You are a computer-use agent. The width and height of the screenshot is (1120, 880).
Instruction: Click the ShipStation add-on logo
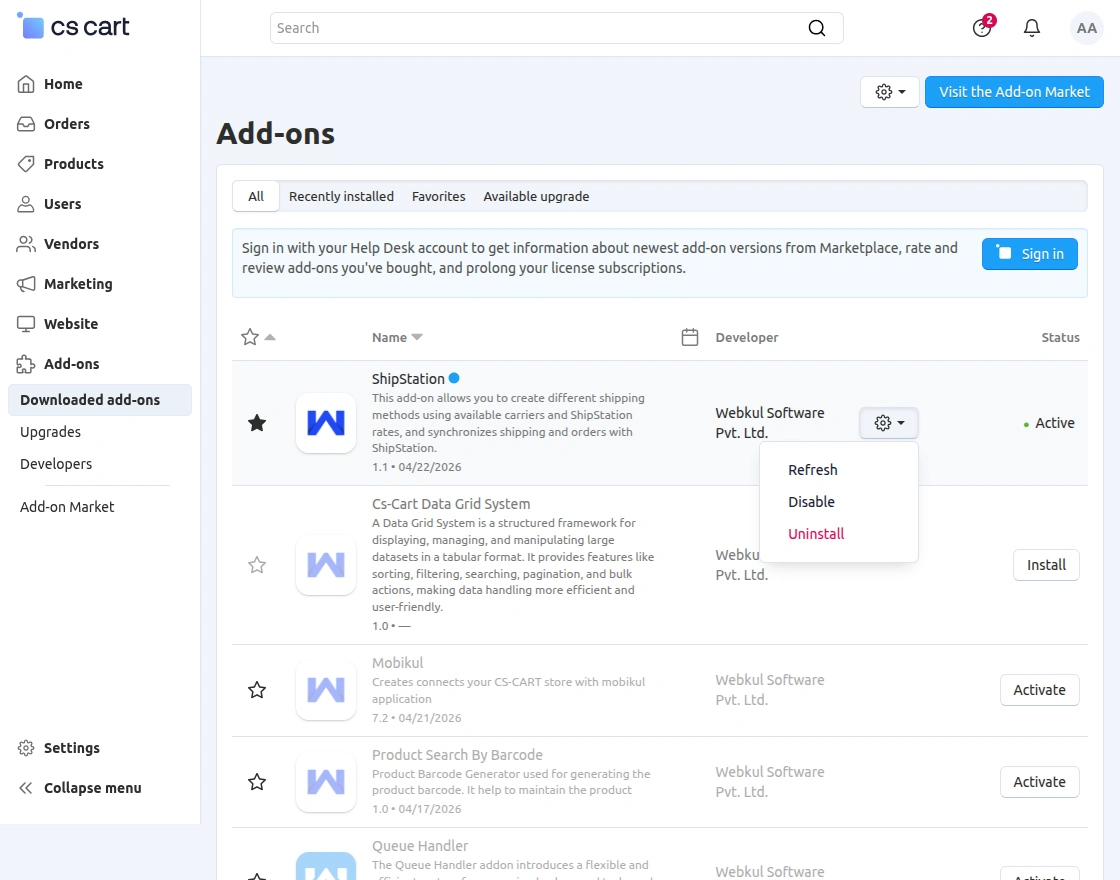[x=326, y=423]
